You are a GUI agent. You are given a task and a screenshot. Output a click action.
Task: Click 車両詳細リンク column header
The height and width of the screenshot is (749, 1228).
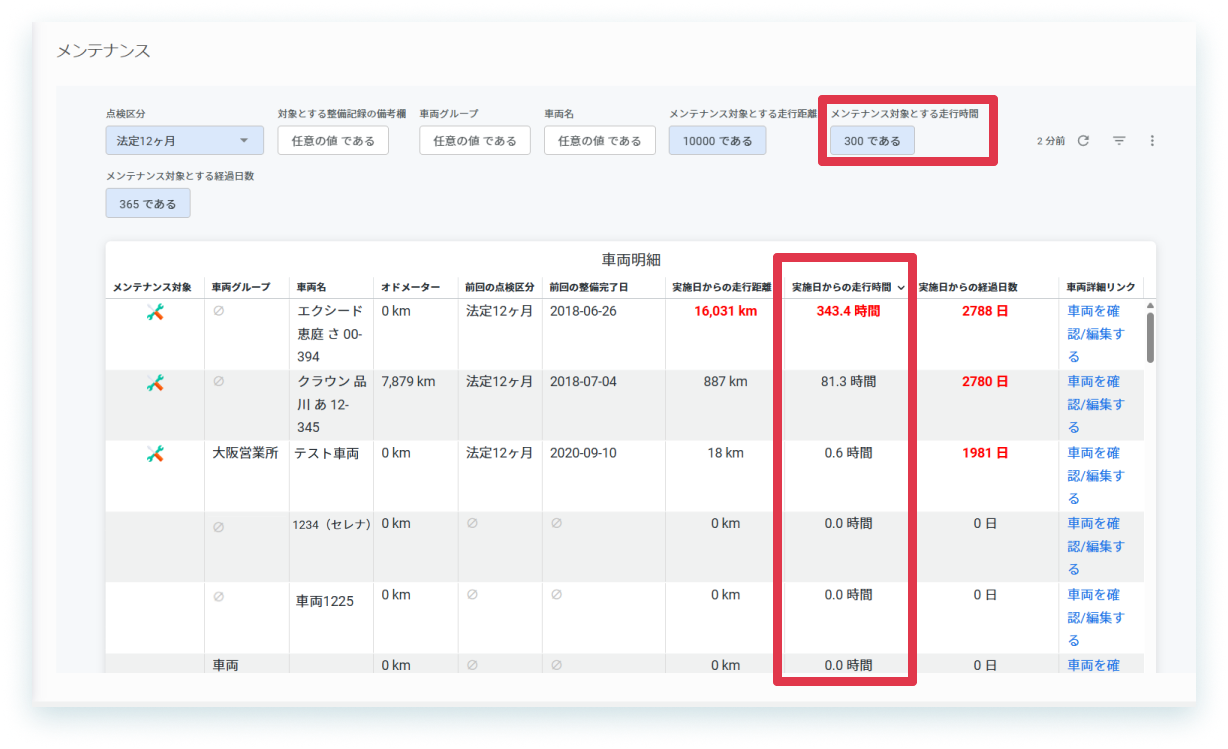tap(1101, 287)
